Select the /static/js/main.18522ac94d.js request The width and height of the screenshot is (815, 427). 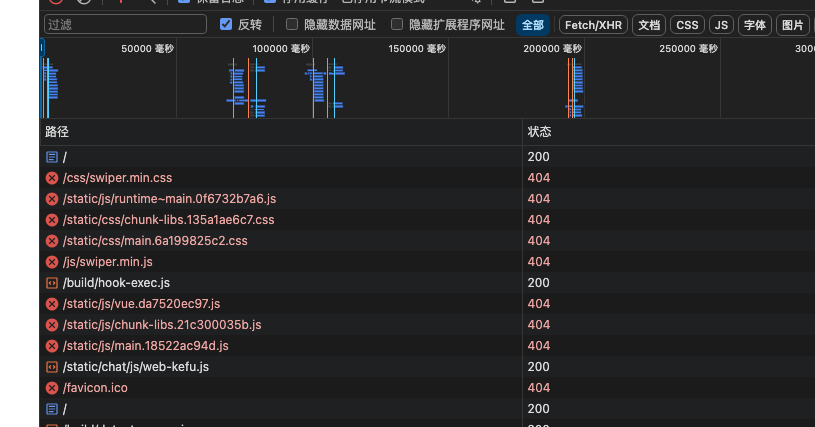click(146, 346)
